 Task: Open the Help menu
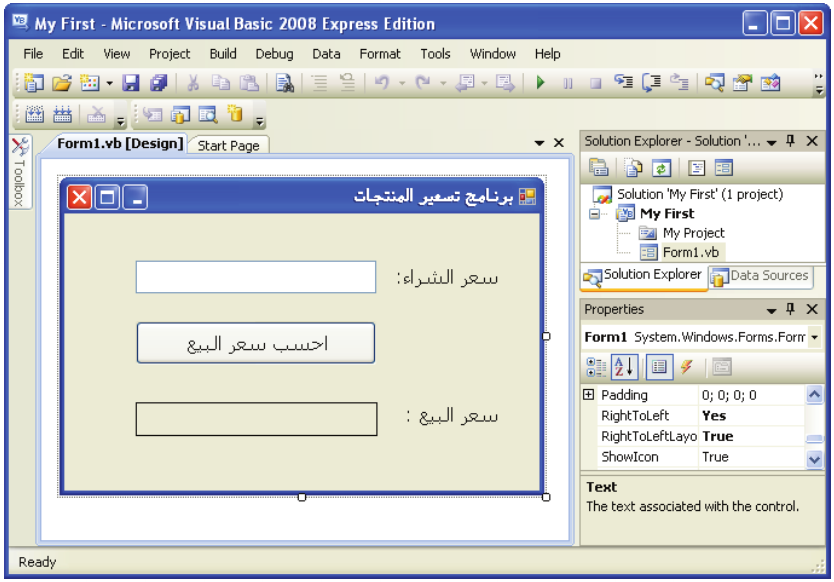coord(547,54)
